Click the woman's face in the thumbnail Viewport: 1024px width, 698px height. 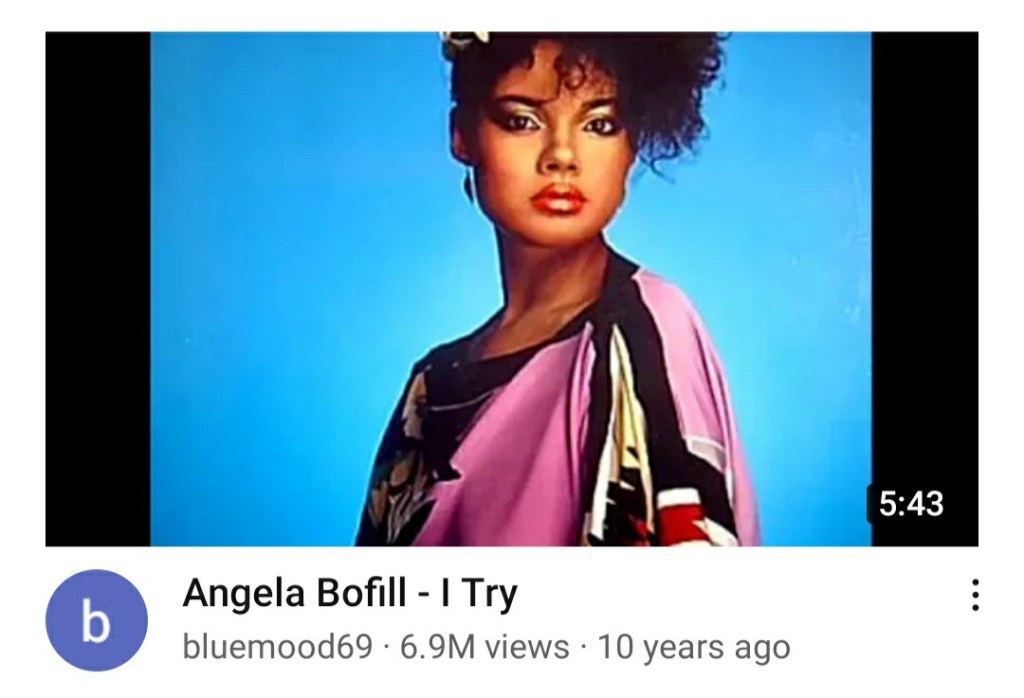555,163
